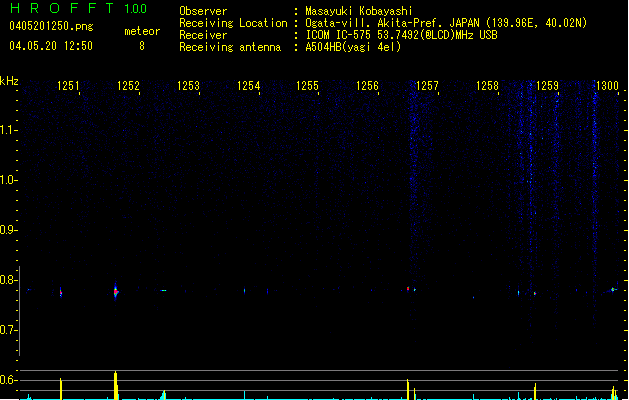Click the 1256 time marker

point(367,86)
